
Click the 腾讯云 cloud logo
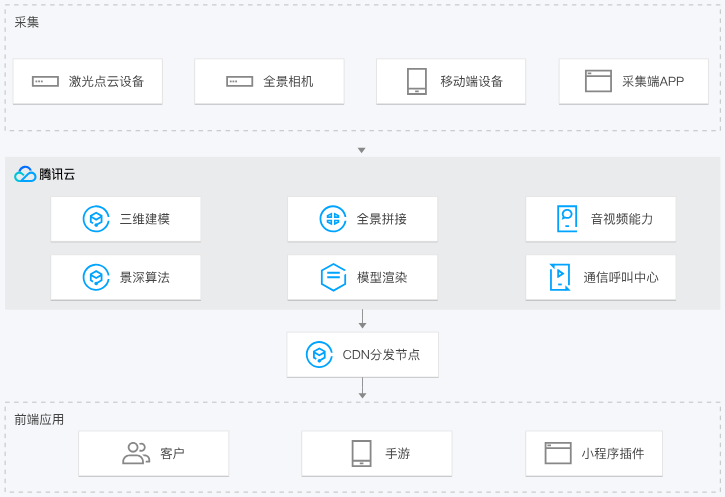(25, 174)
